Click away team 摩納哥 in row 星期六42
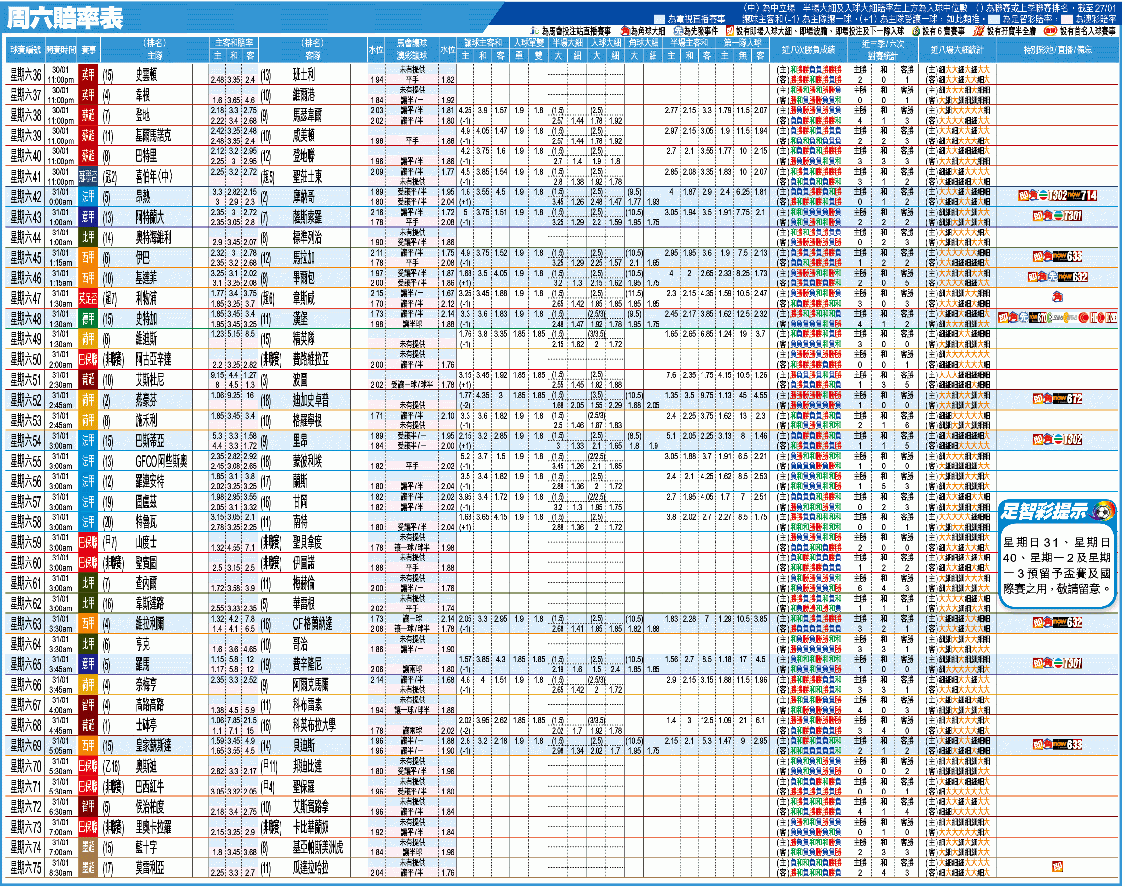 click(x=303, y=196)
